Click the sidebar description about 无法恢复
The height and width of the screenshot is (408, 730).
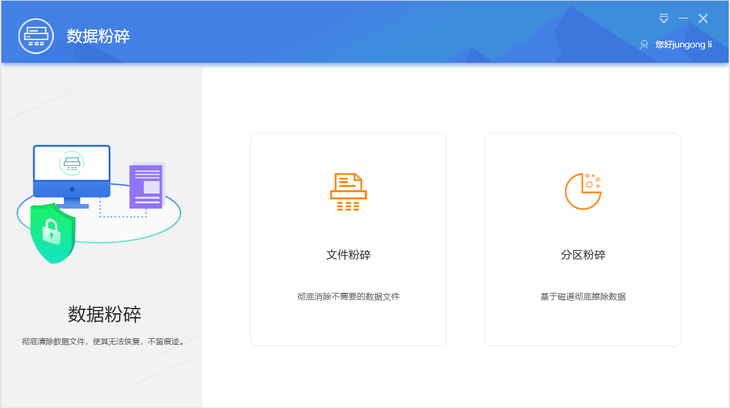coord(104,341)
